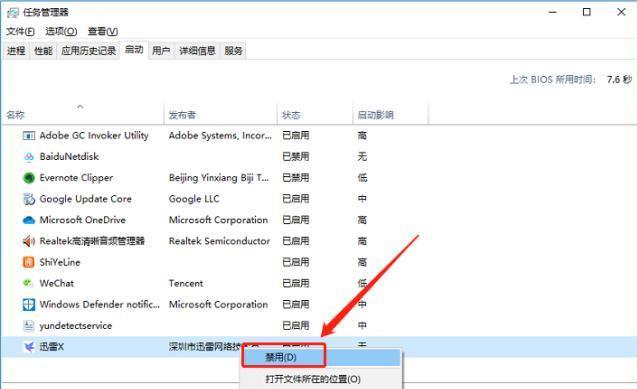This screenshot has height=389, width=637.
Task: Select the Windows Defender shield icon
Action: pos(28,305)
